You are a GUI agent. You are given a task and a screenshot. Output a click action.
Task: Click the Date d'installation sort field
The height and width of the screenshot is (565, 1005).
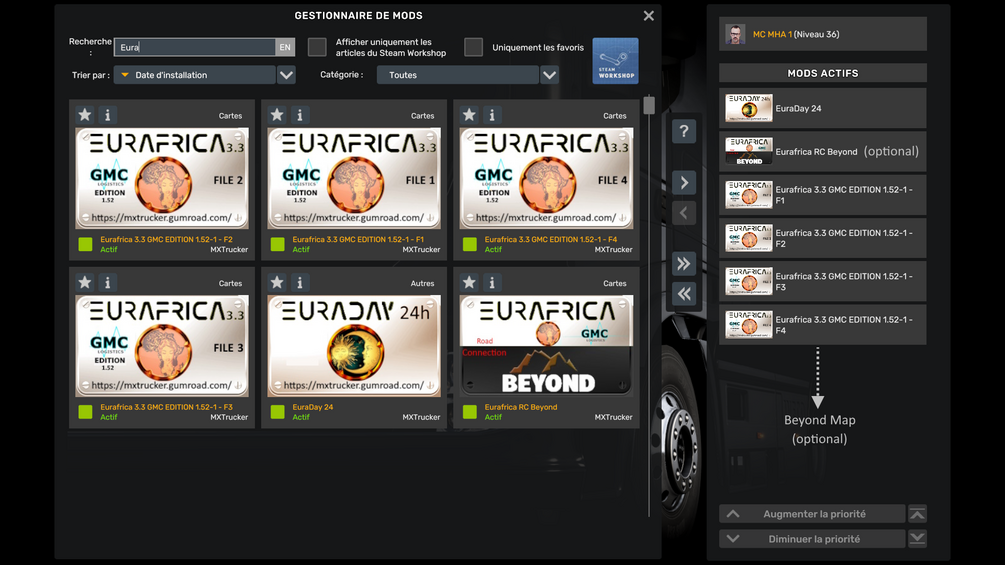195,75
